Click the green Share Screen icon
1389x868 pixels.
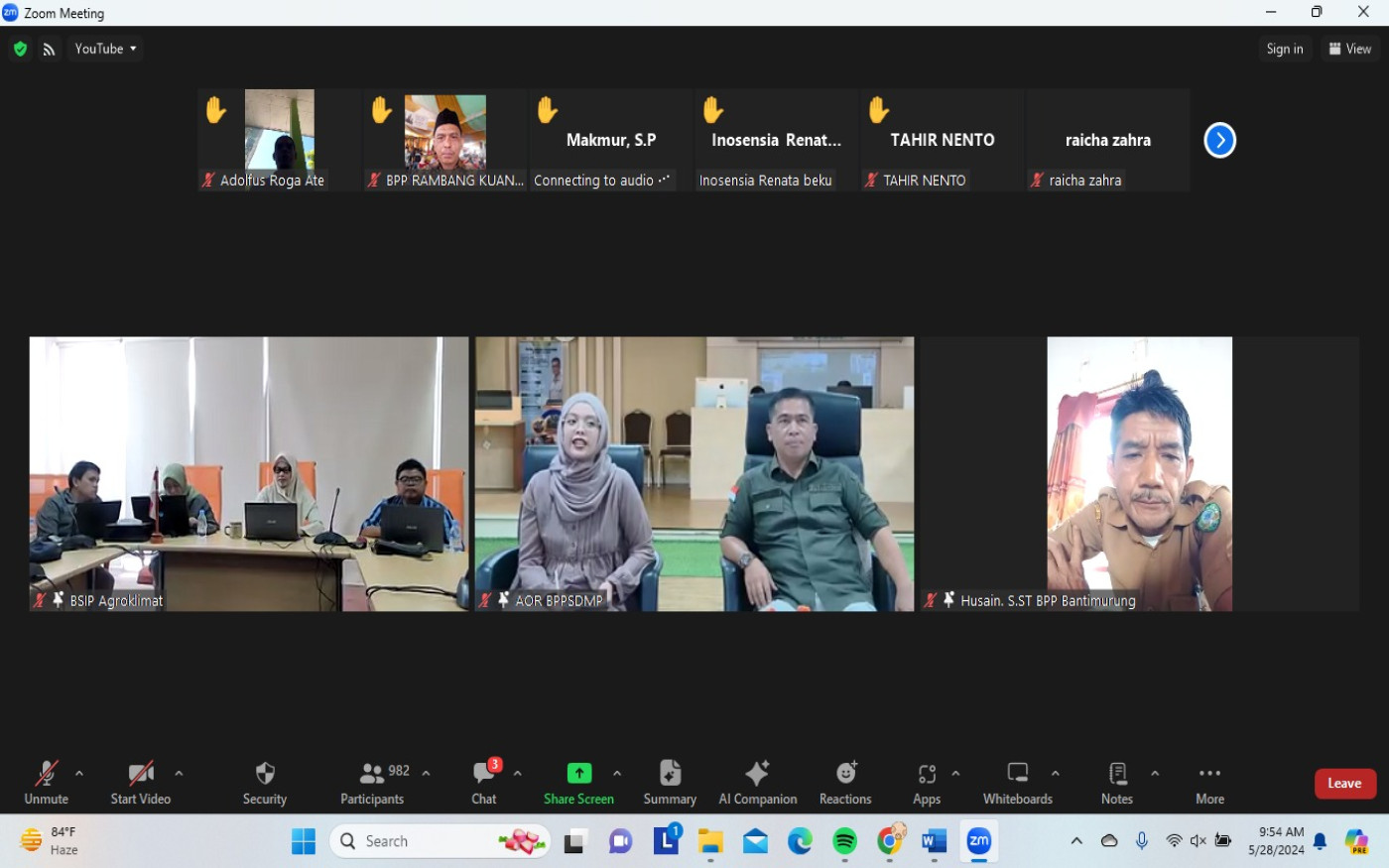pyautogui.click(x=578, y=773)
